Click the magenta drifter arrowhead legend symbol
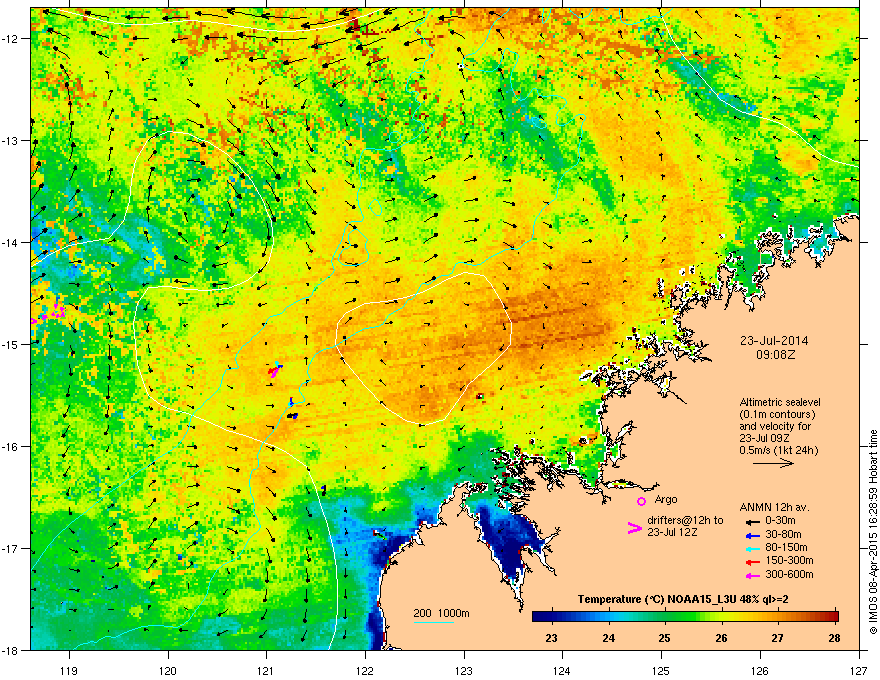 pos(634,527)
